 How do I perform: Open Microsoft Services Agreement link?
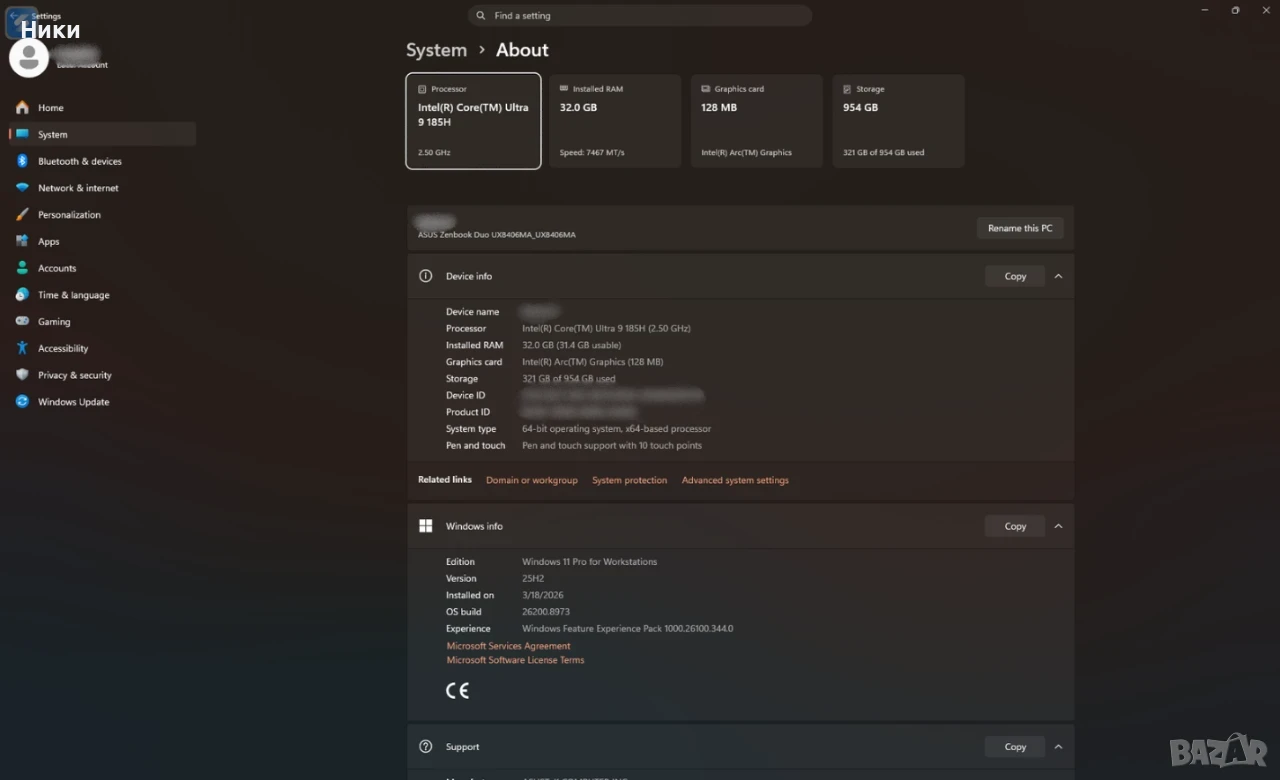508,646
